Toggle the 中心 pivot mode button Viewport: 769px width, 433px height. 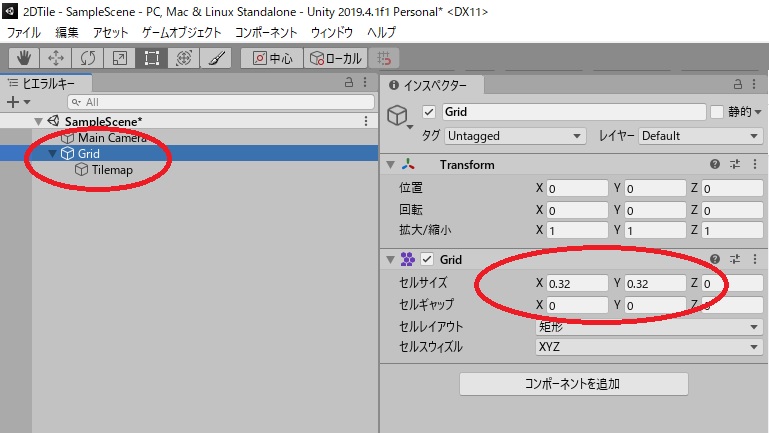click(272, 58)
